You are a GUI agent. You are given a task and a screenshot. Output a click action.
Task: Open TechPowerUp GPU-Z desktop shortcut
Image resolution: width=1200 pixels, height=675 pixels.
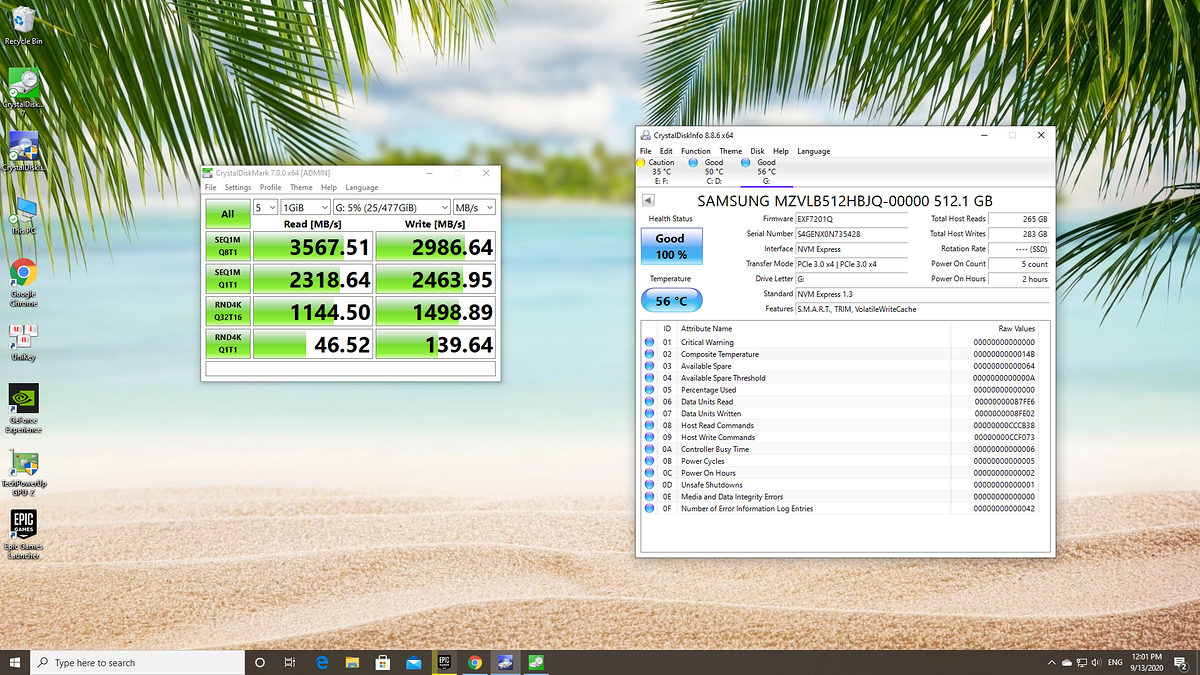(x=24, y=472)
